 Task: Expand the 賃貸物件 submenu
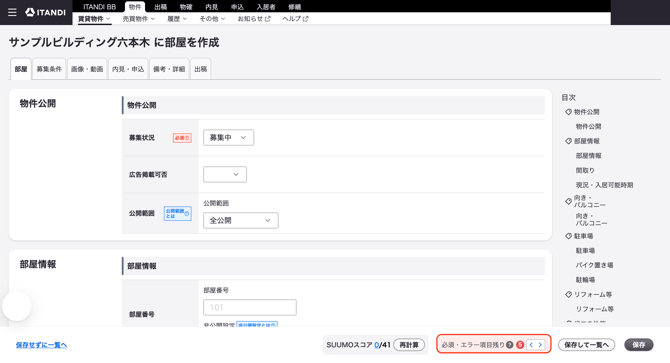coord(94,19)
